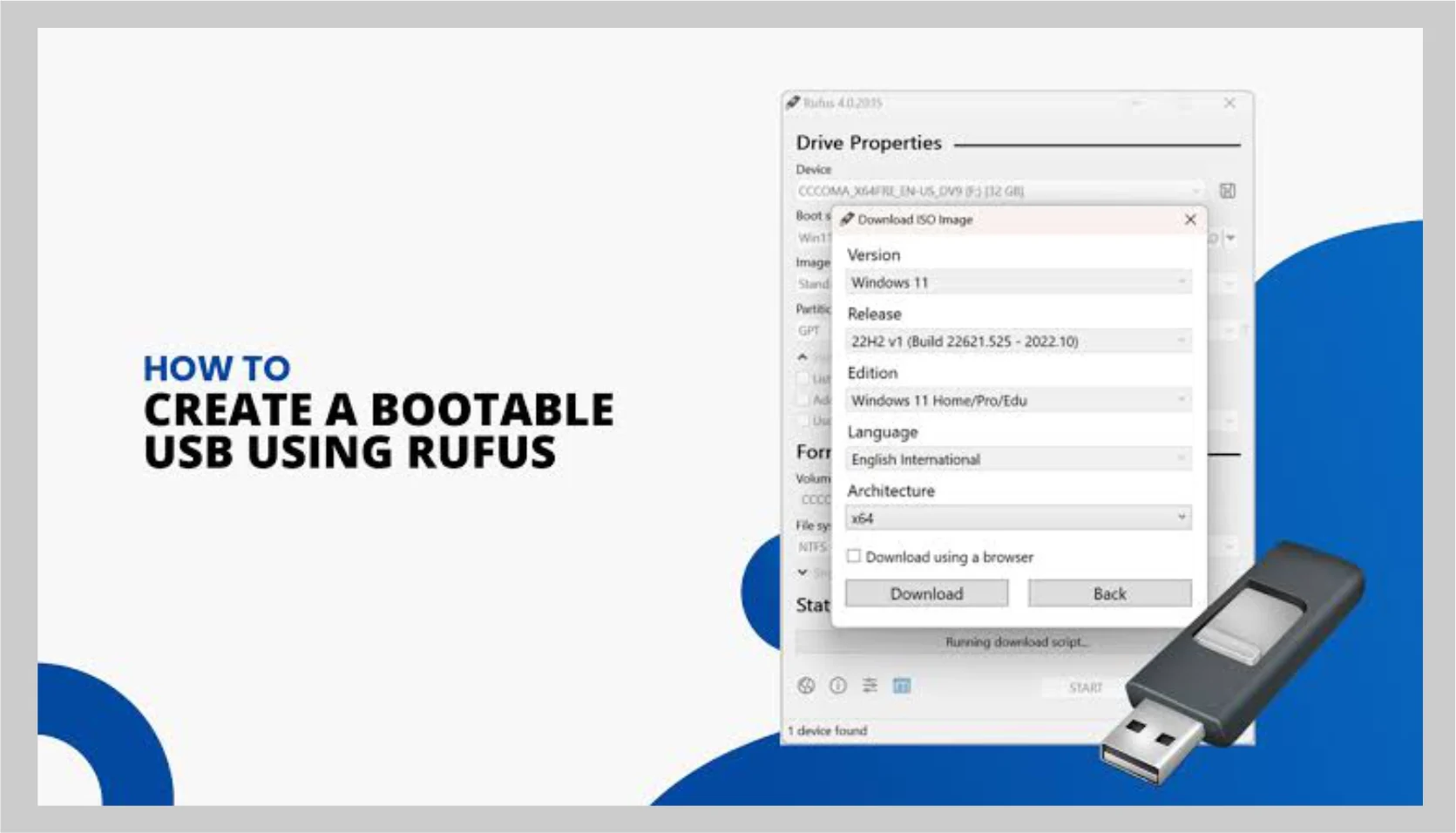Click the 1 device found status text
Screen dimensions: 1456x833
[x=827, y=730]
